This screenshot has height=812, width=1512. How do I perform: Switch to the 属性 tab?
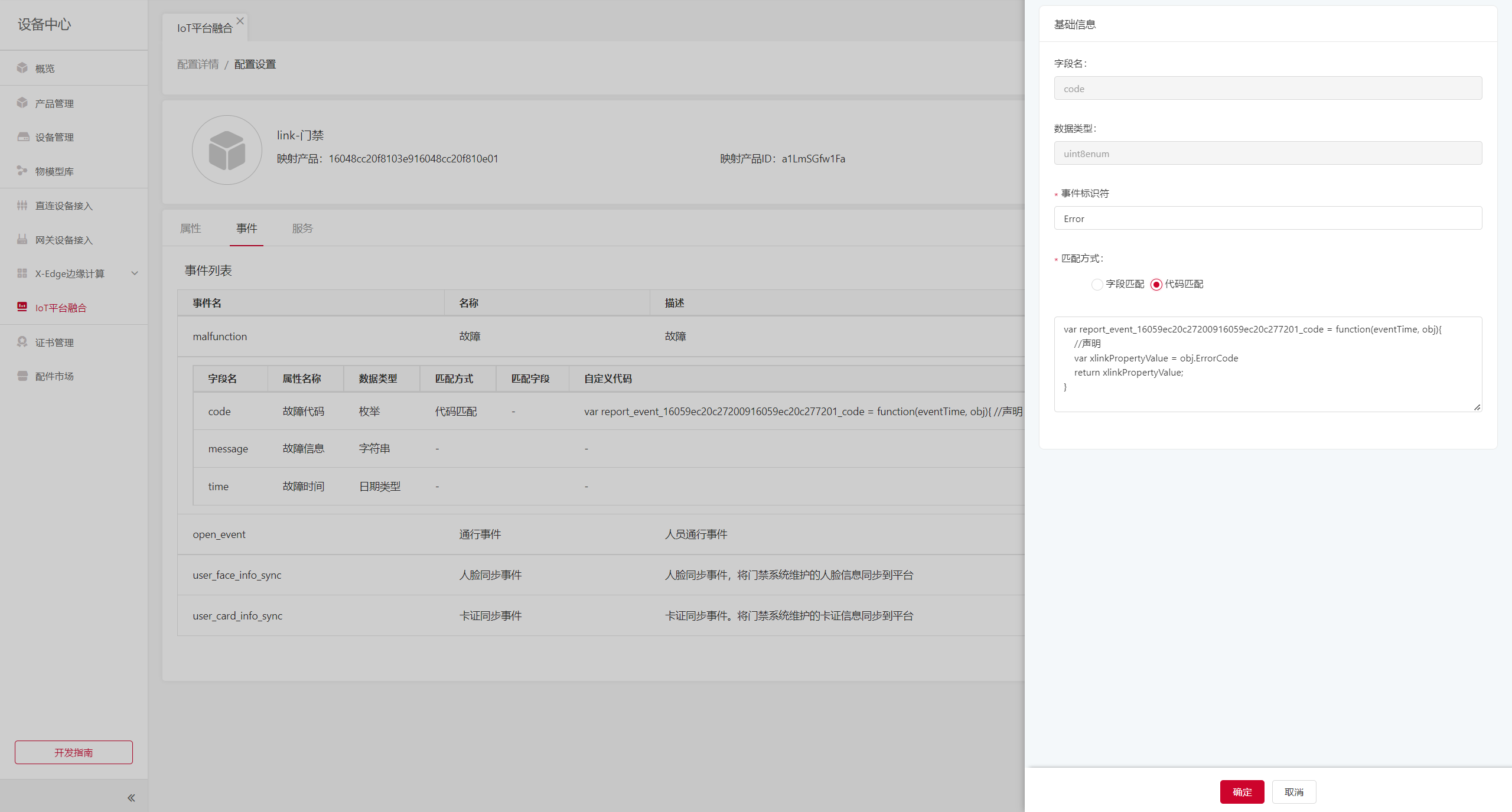[x=191, y=229]
